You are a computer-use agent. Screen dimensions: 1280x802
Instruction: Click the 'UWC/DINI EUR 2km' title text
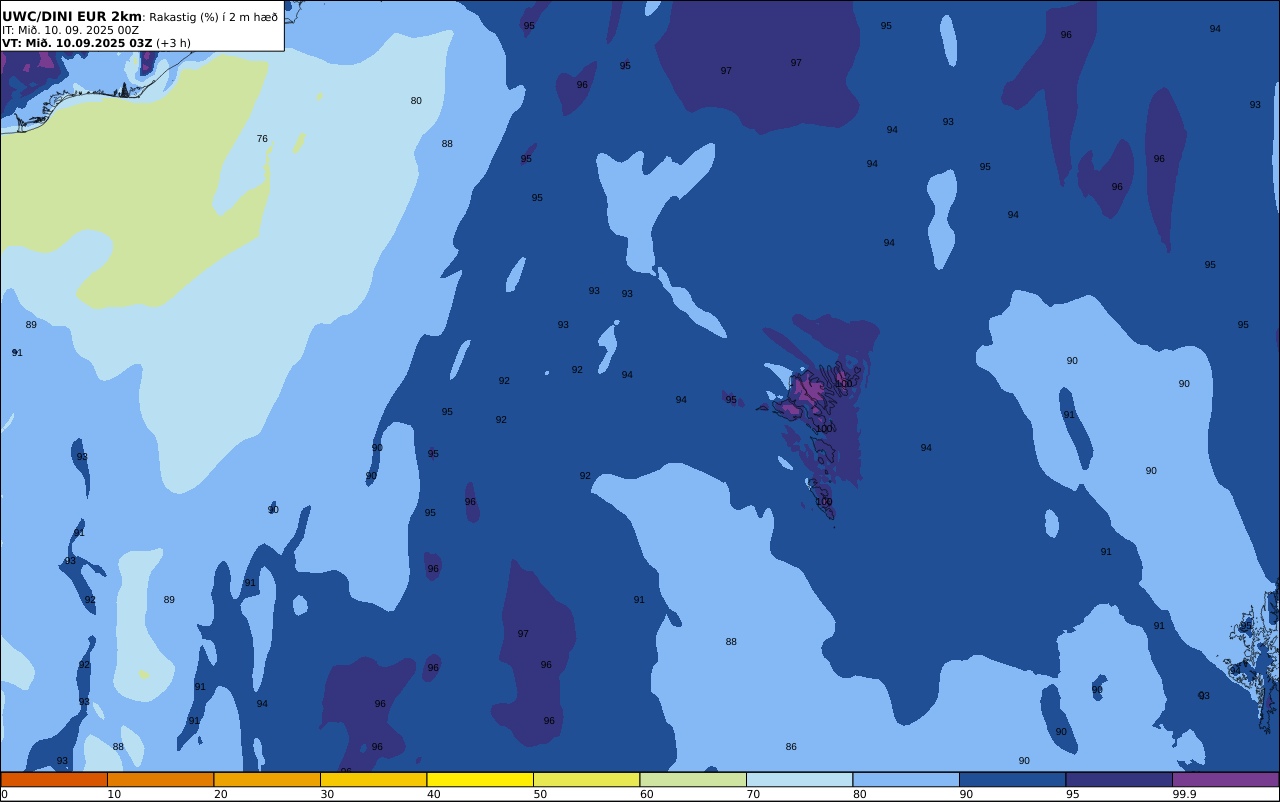tap(72, 16)
